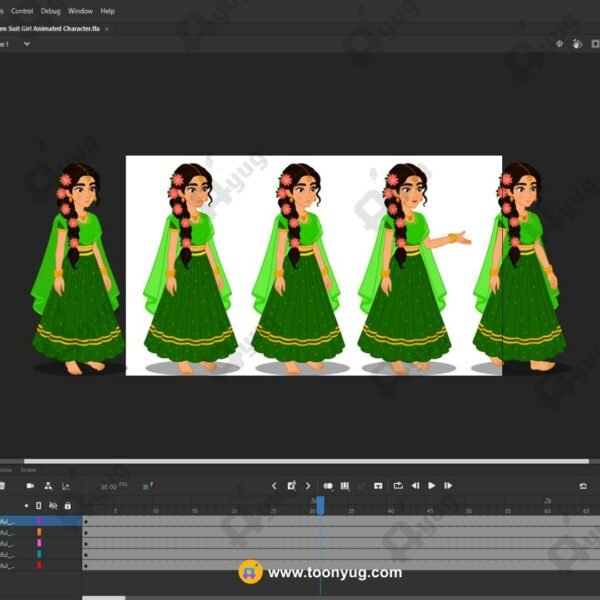The image size is (600, 600).
Task: Open the Window menu
Action: [x=80, y=11]
